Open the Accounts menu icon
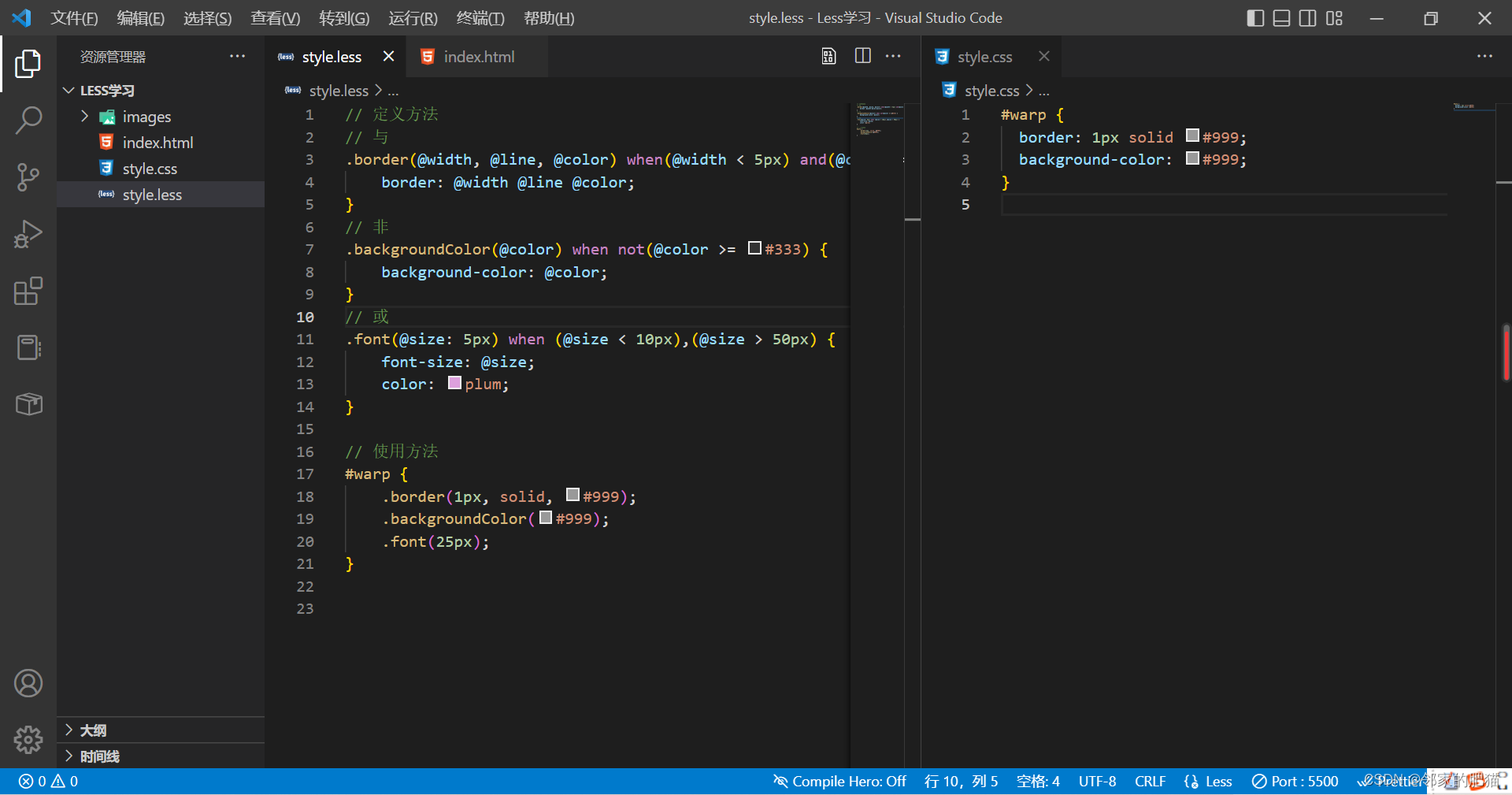Viewport: 1512px width, 795px height. click(28, 683)
